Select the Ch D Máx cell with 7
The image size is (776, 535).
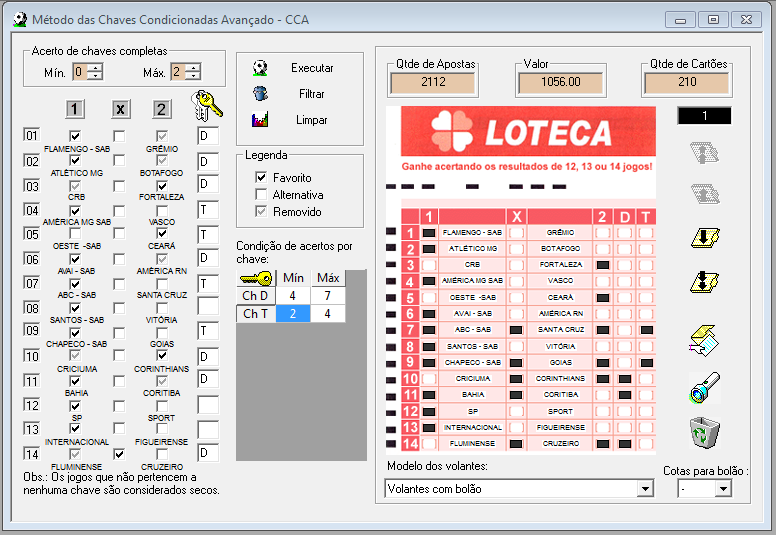[328, 296]
